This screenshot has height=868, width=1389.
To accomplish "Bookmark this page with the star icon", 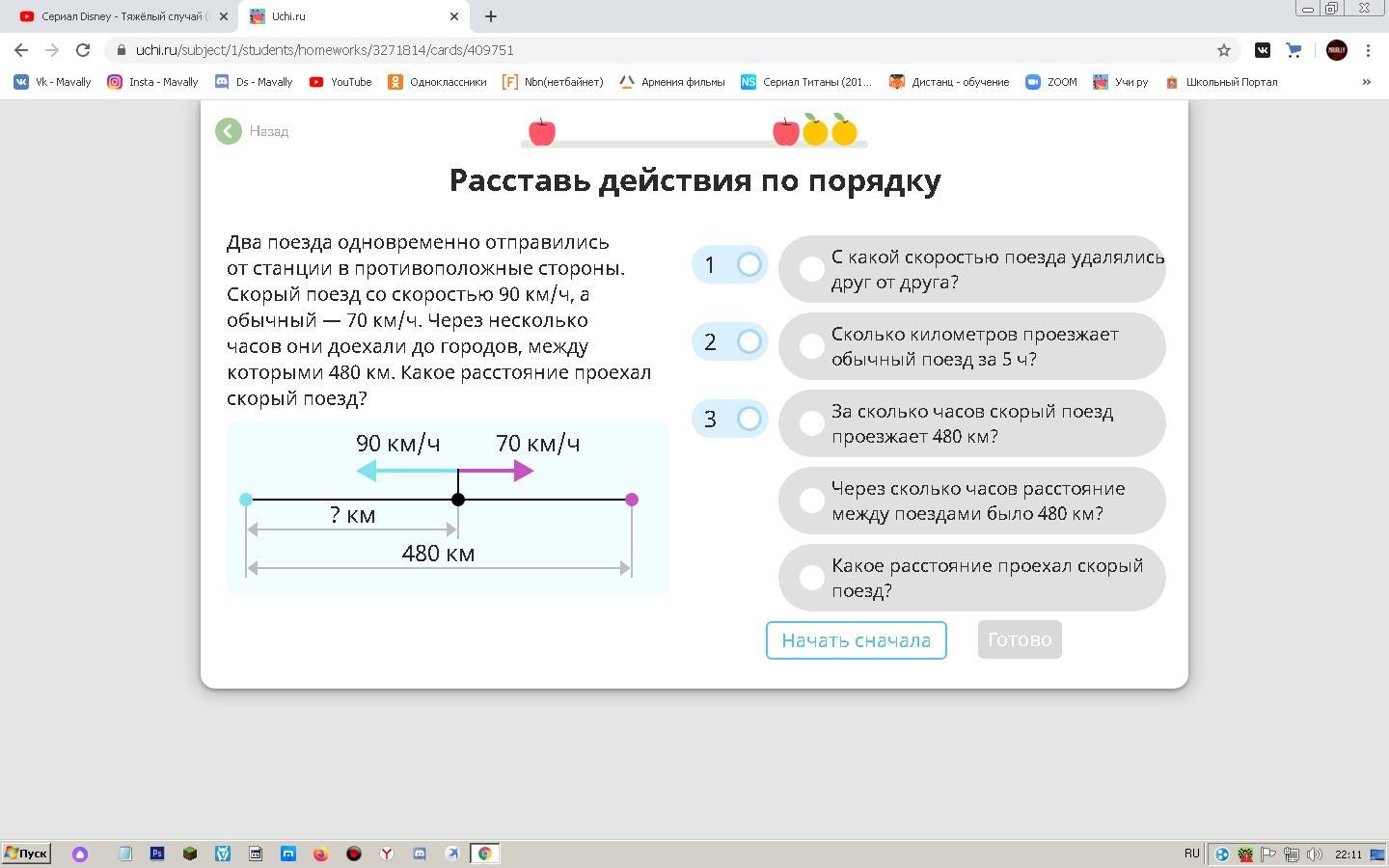I will (1224, 50).
